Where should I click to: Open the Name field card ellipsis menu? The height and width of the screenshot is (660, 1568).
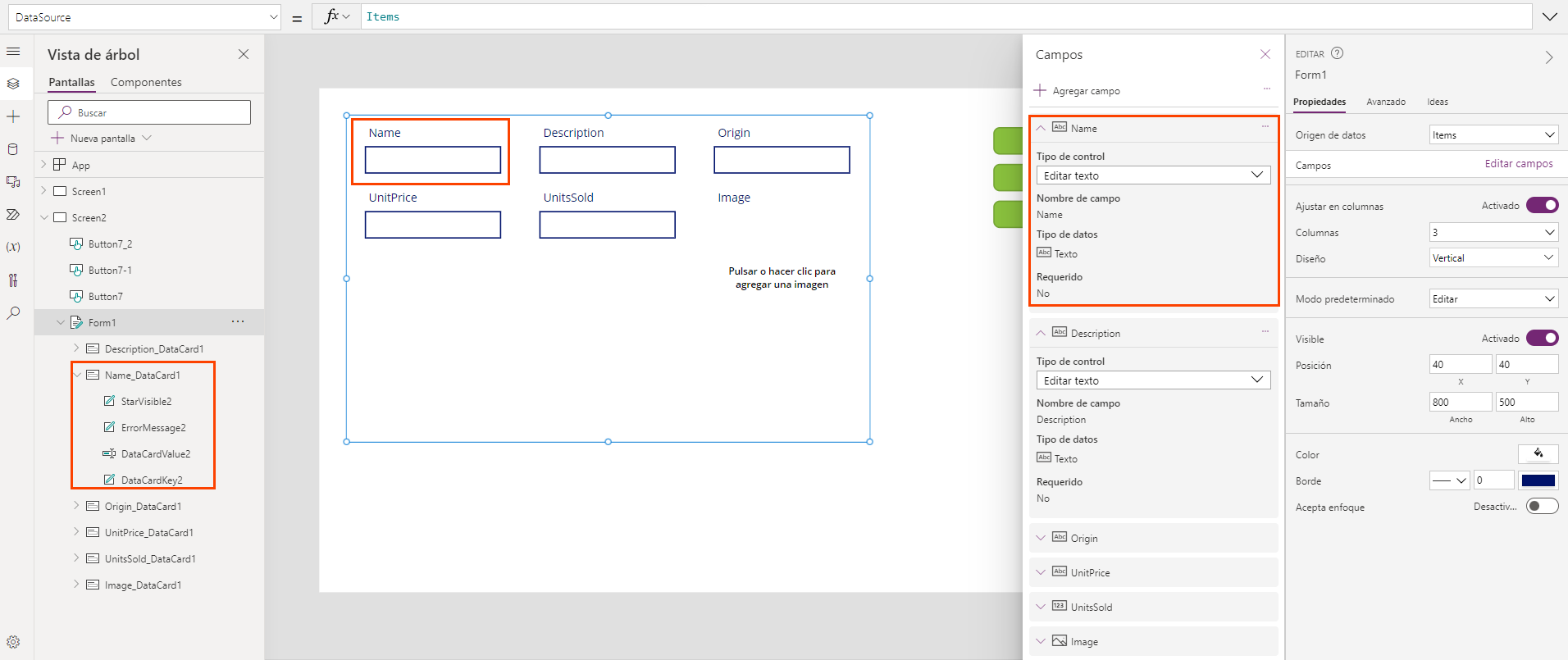[x=1265, y=126]
